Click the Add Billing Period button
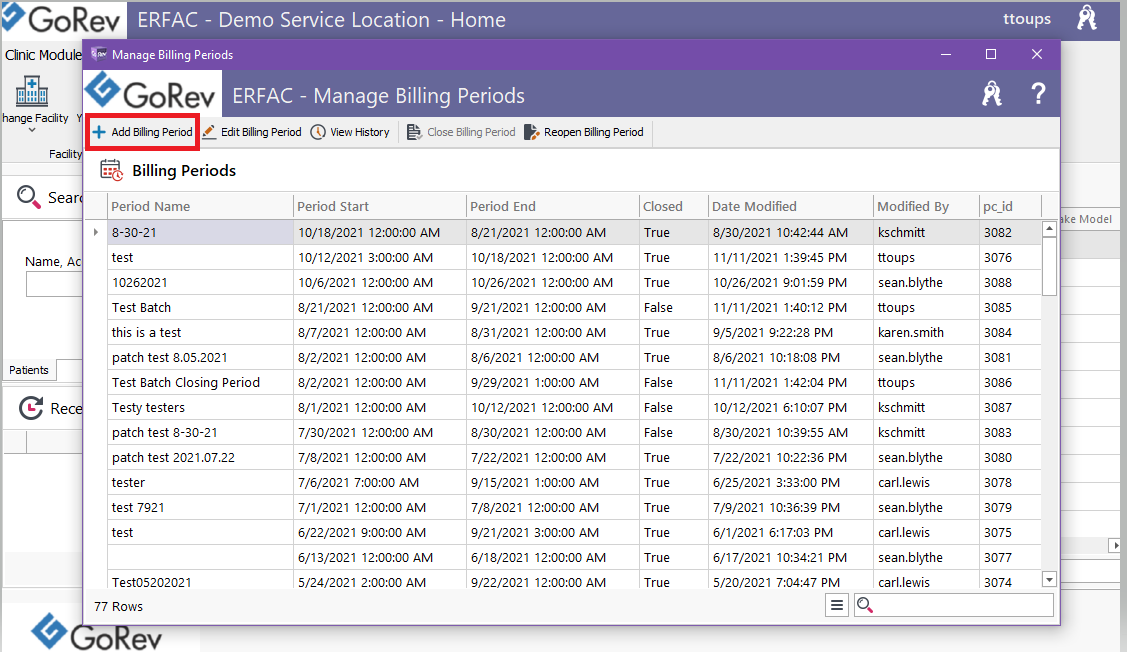The width and height of the screenshot is (1127, 652). (142, 132)
